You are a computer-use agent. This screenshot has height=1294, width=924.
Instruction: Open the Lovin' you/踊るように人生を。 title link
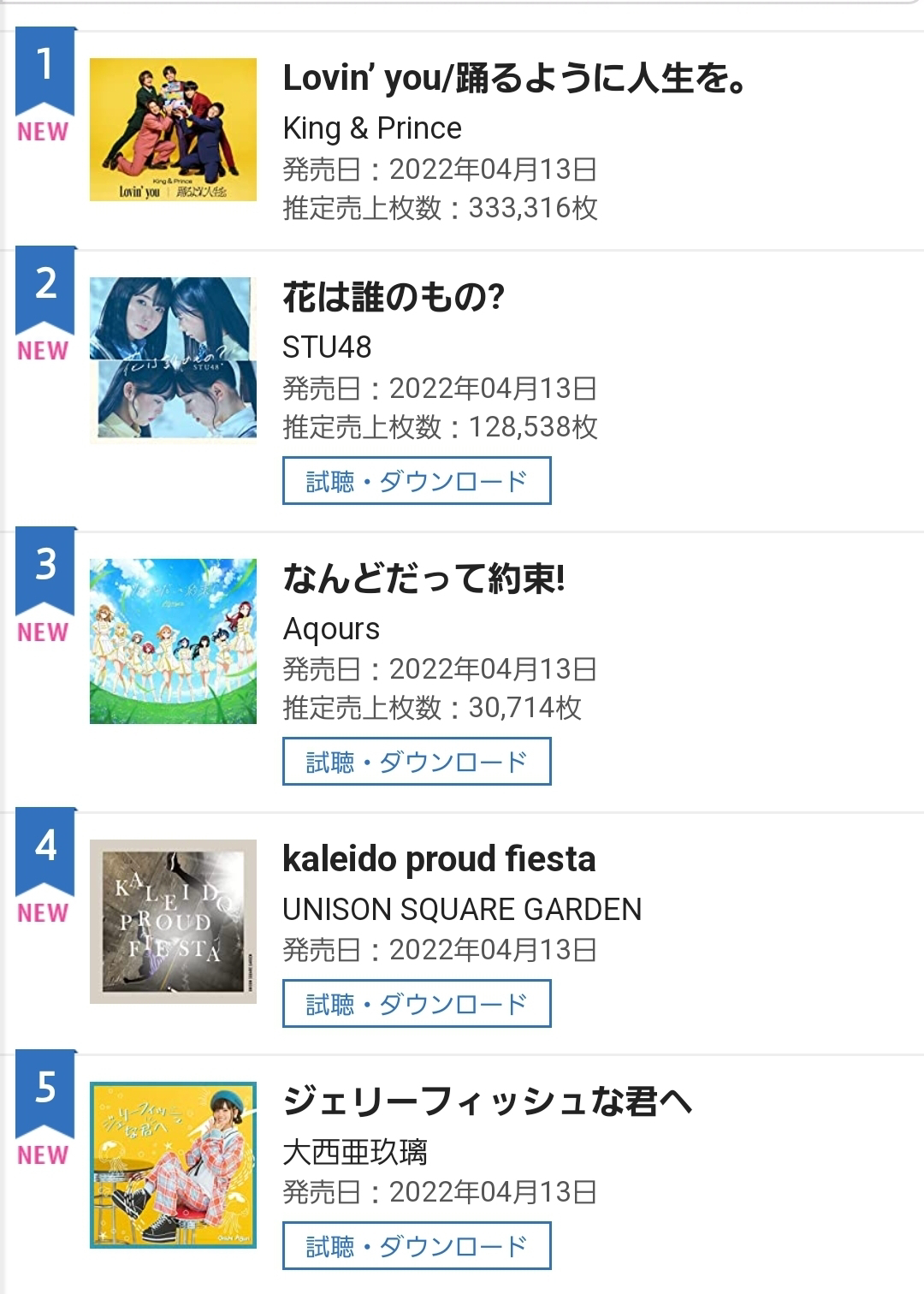coord(516,79)
